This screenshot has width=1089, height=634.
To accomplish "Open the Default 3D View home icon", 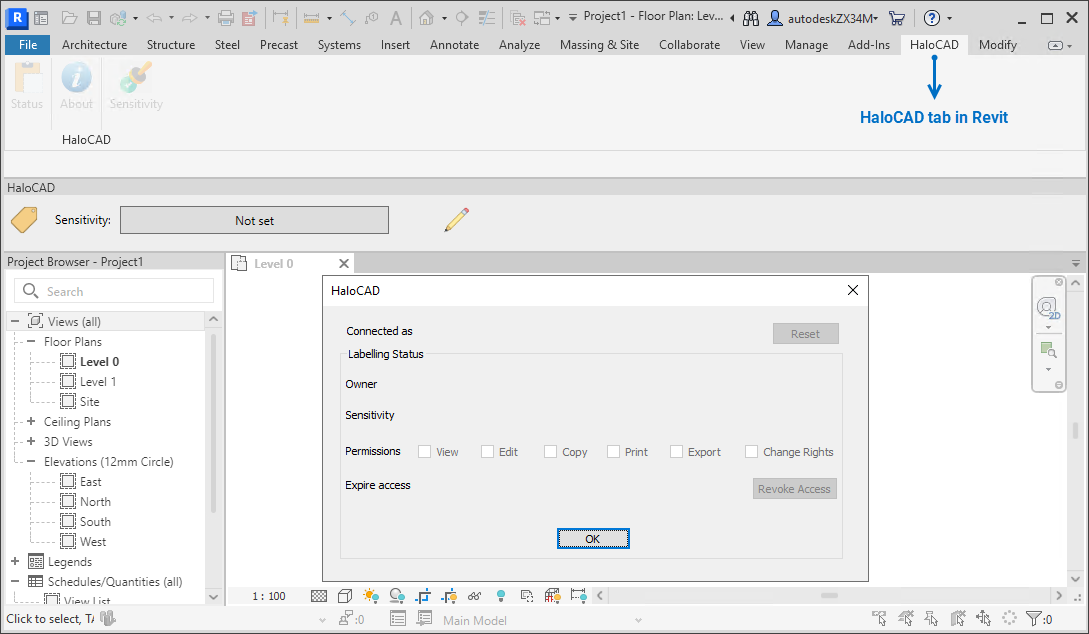I will (425, 17).
